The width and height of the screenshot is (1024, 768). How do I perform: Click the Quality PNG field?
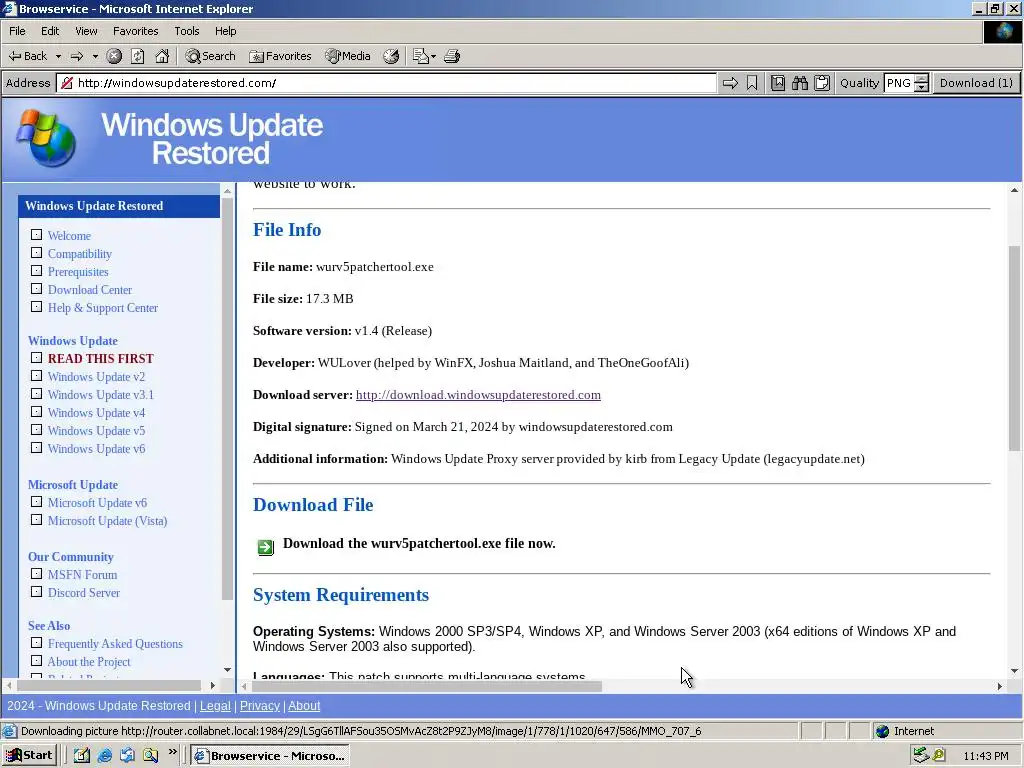pos(899,83)
